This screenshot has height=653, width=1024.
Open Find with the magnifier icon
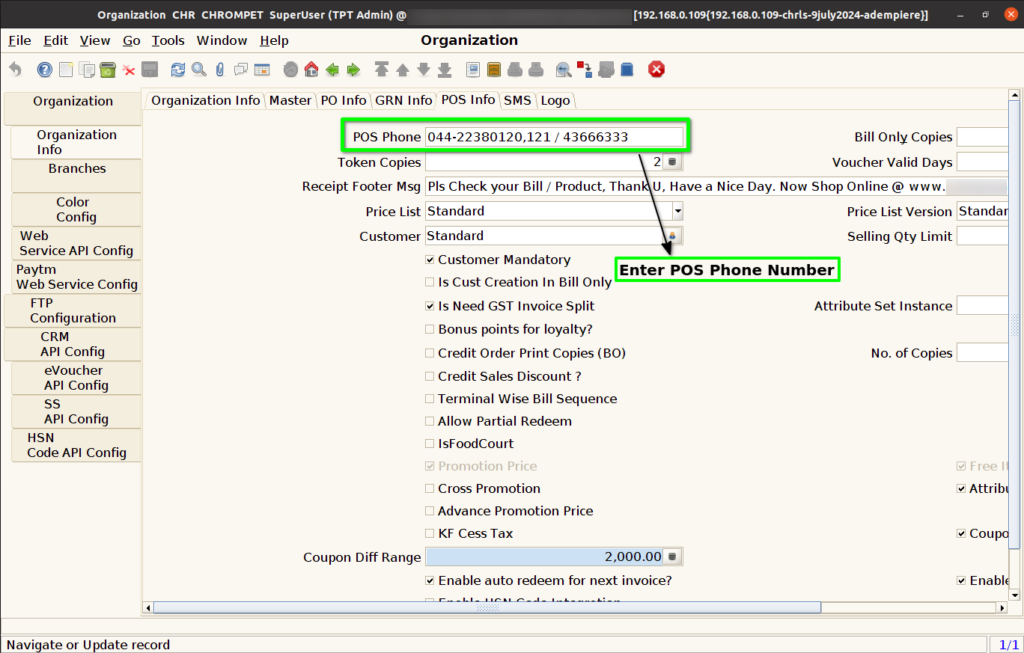pos(199,69)
